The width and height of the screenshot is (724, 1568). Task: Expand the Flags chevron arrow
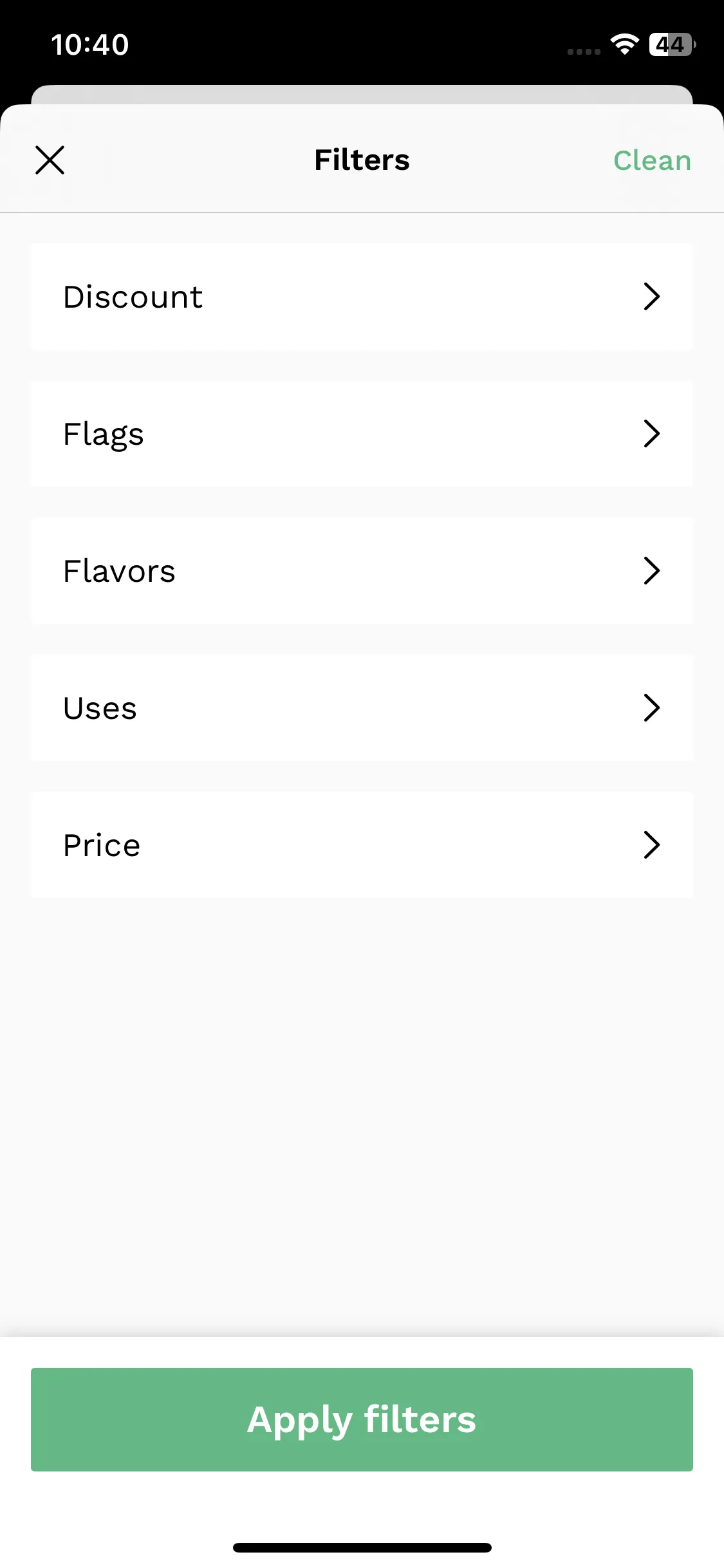point(652,434)
